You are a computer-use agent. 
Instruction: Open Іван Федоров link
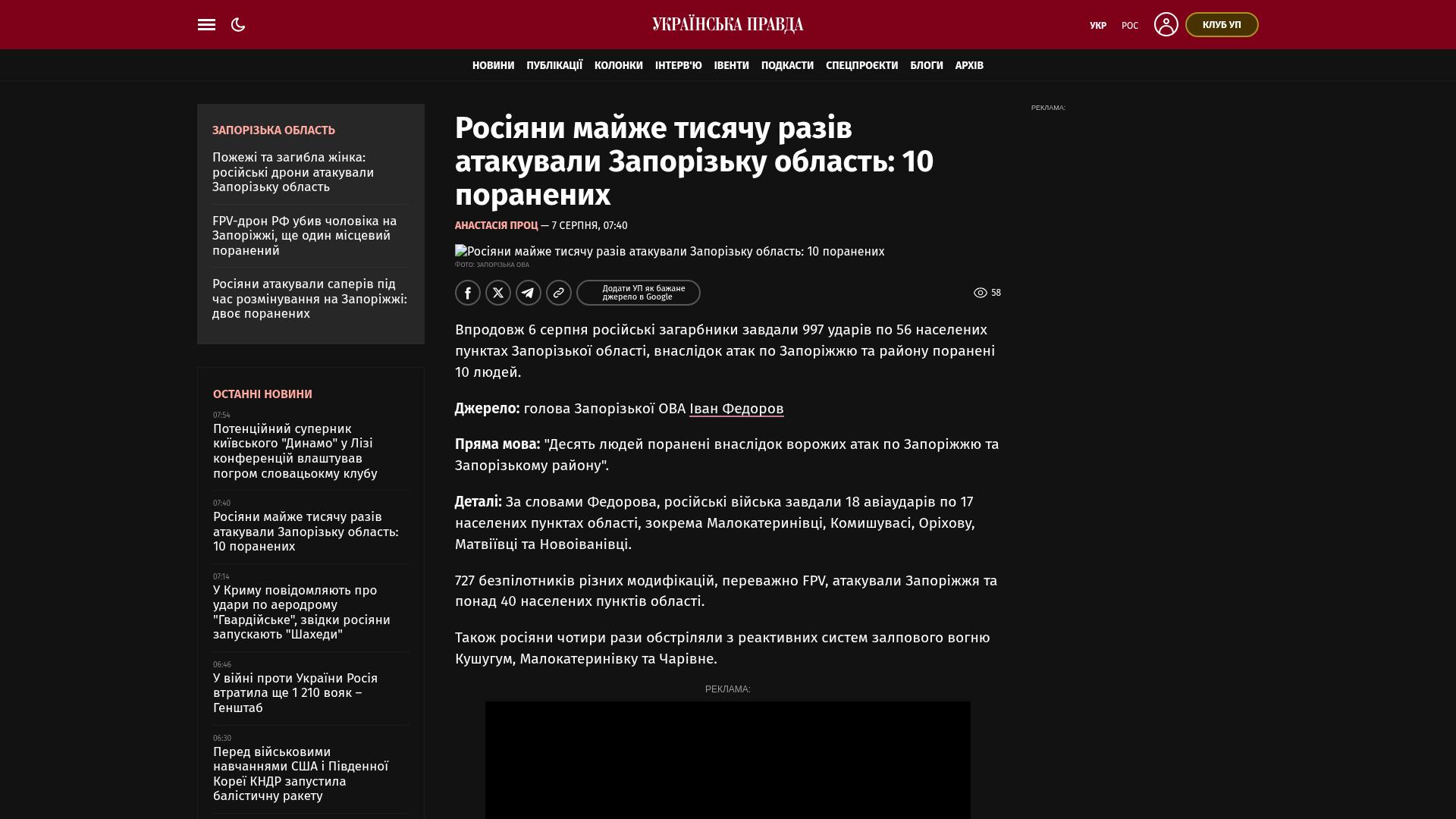(736, 409)
